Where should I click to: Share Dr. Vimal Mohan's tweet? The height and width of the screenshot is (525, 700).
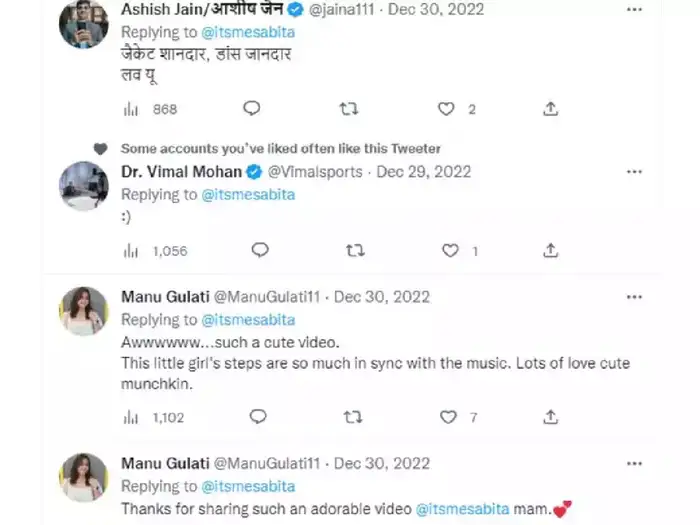550,250
